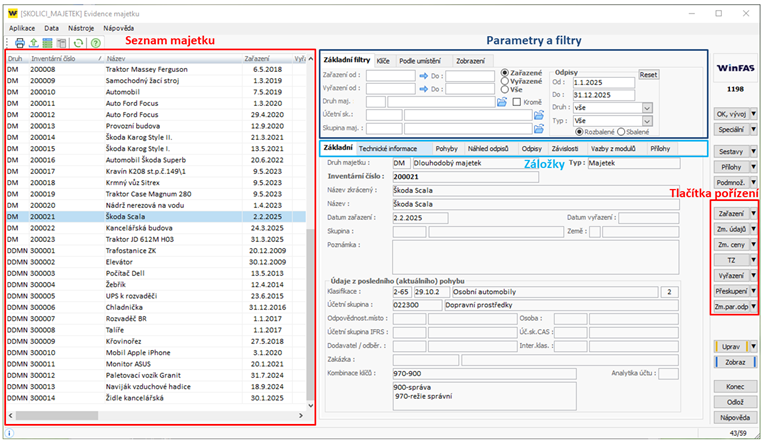This screenshot has height=444, width=768.
Task: Click the Nápověda button at bottom right
Action: (x=735, y=418)
